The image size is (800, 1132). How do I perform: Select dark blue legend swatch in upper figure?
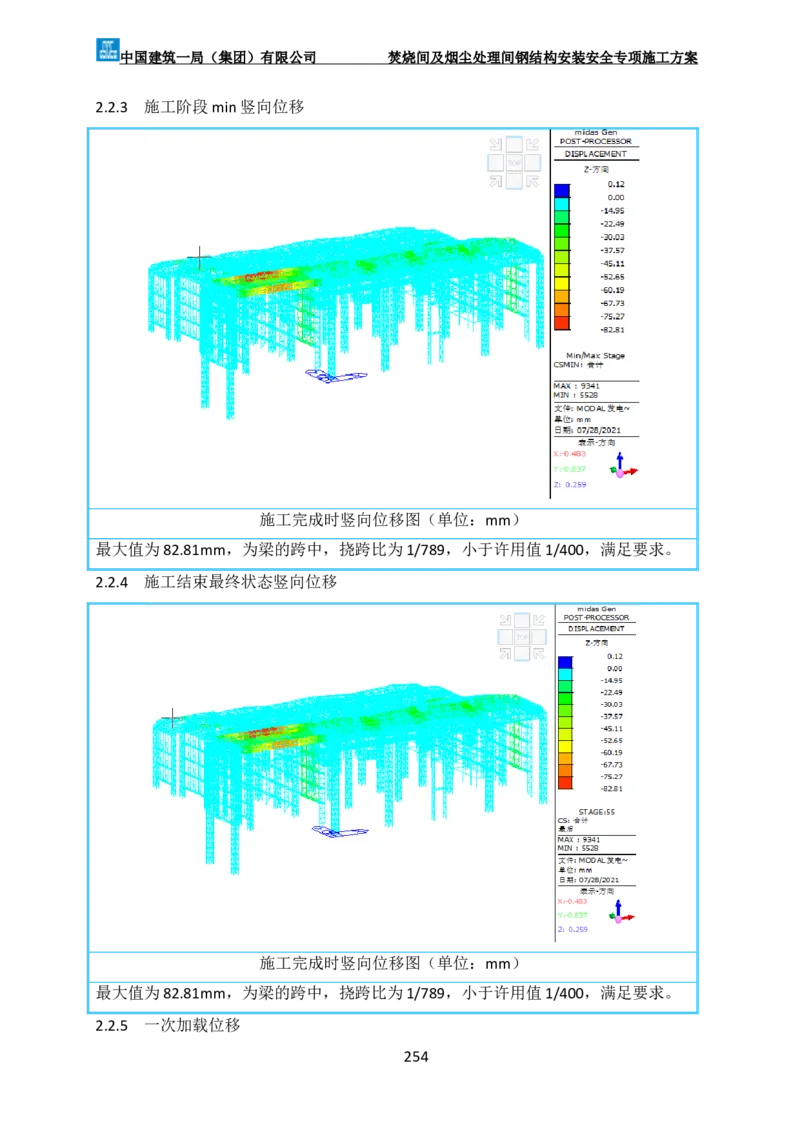click(562, 190)
